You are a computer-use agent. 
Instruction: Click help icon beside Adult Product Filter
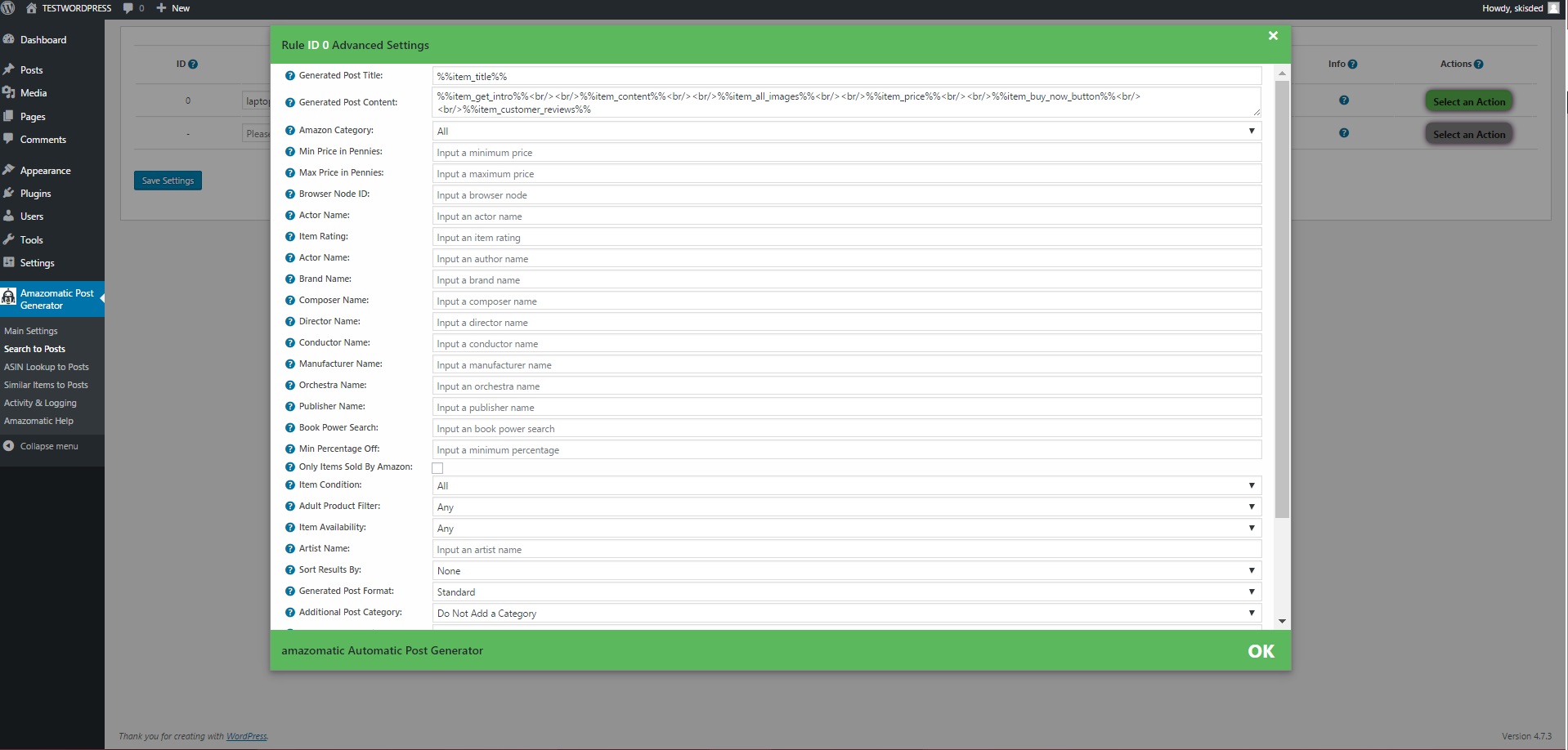pyautogui.click(x=289, y=507)
